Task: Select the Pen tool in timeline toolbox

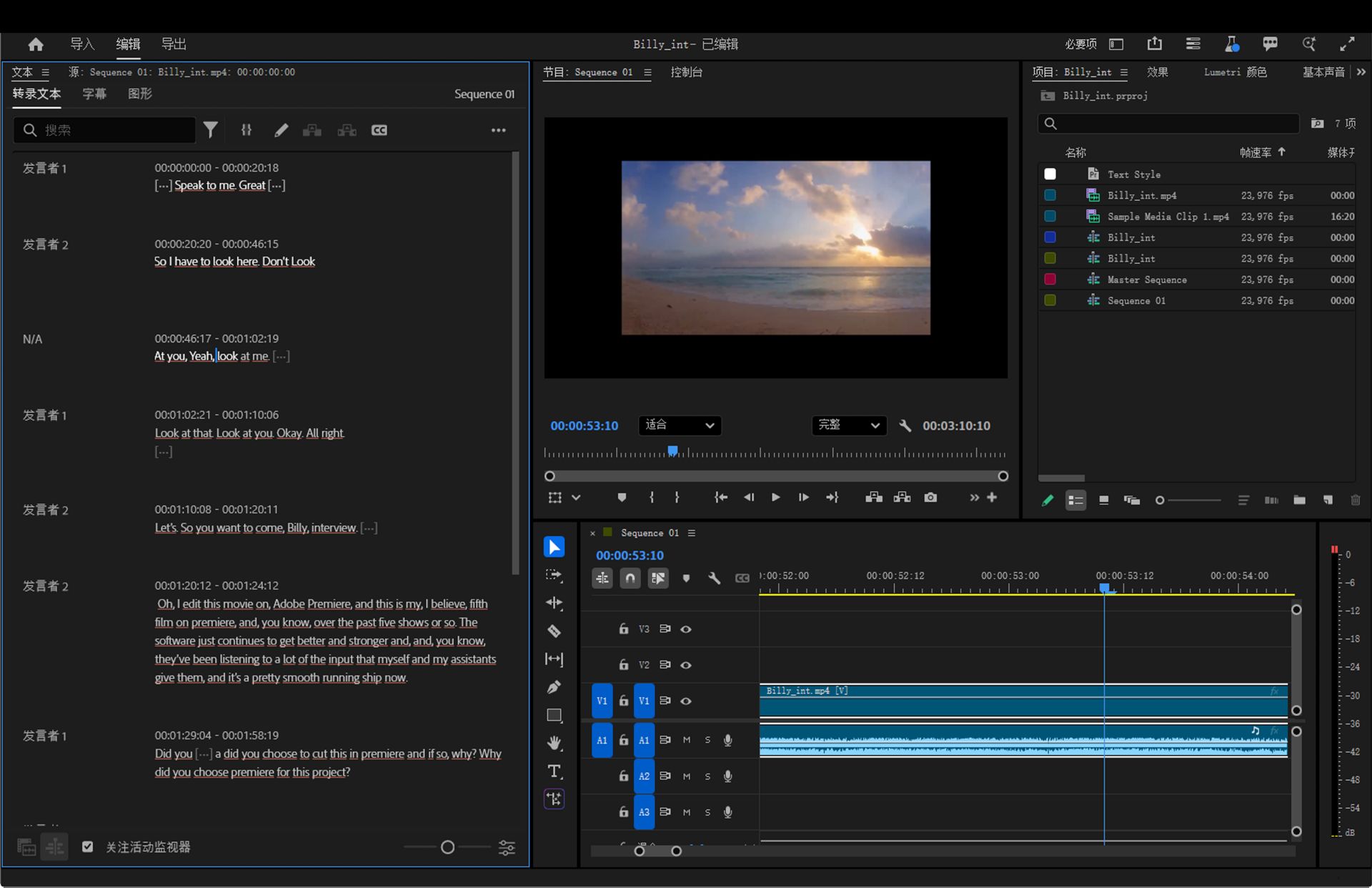Action: (x=554, y=687)
